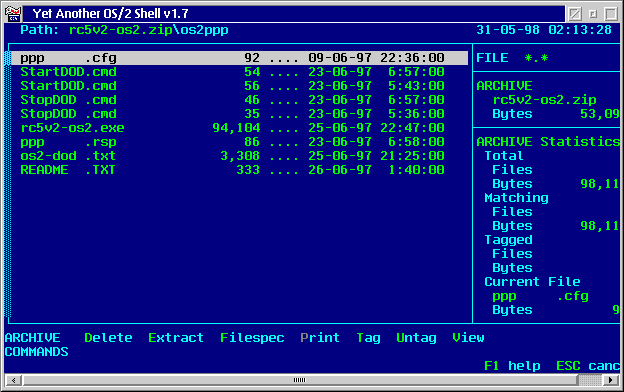The width and height of the screenshot is (624, 392).
Task: Click the Tag command
Action: [x=369, y=338]
